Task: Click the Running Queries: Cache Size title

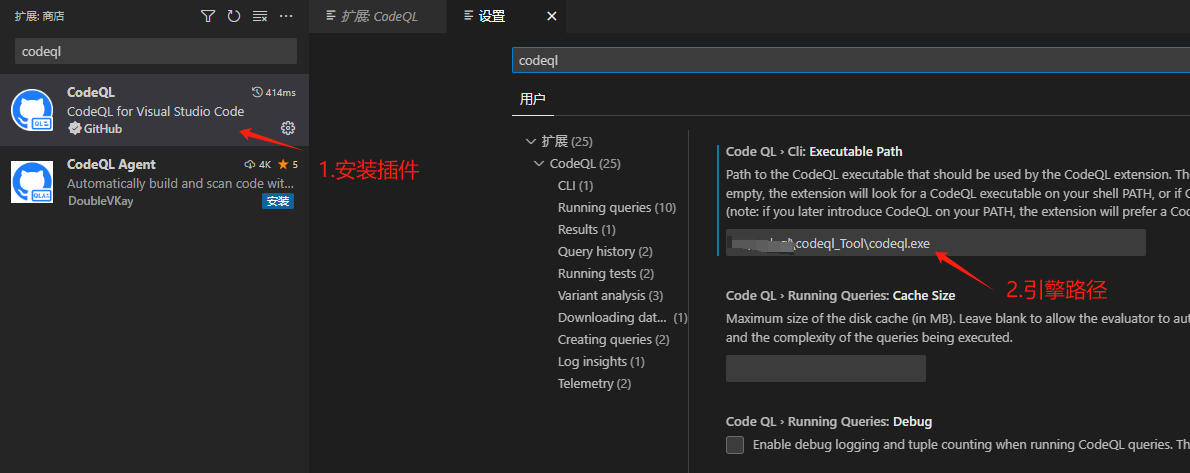Action: point(840,295)
